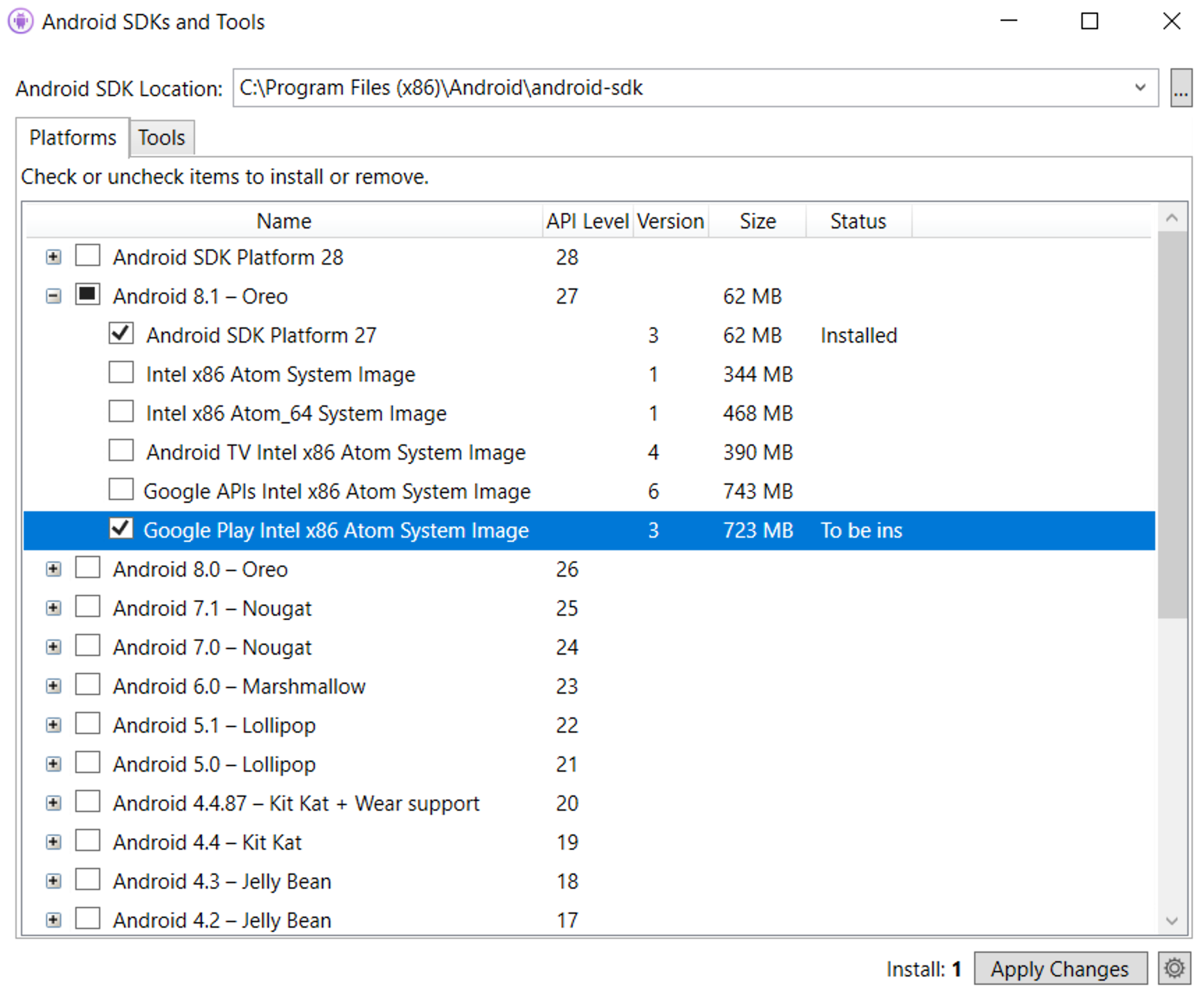Uncheck Android SDK Platform 27 checkbox
This screenshot has height=996, width=1204.
pyautogui.click(x=121, y=333)
